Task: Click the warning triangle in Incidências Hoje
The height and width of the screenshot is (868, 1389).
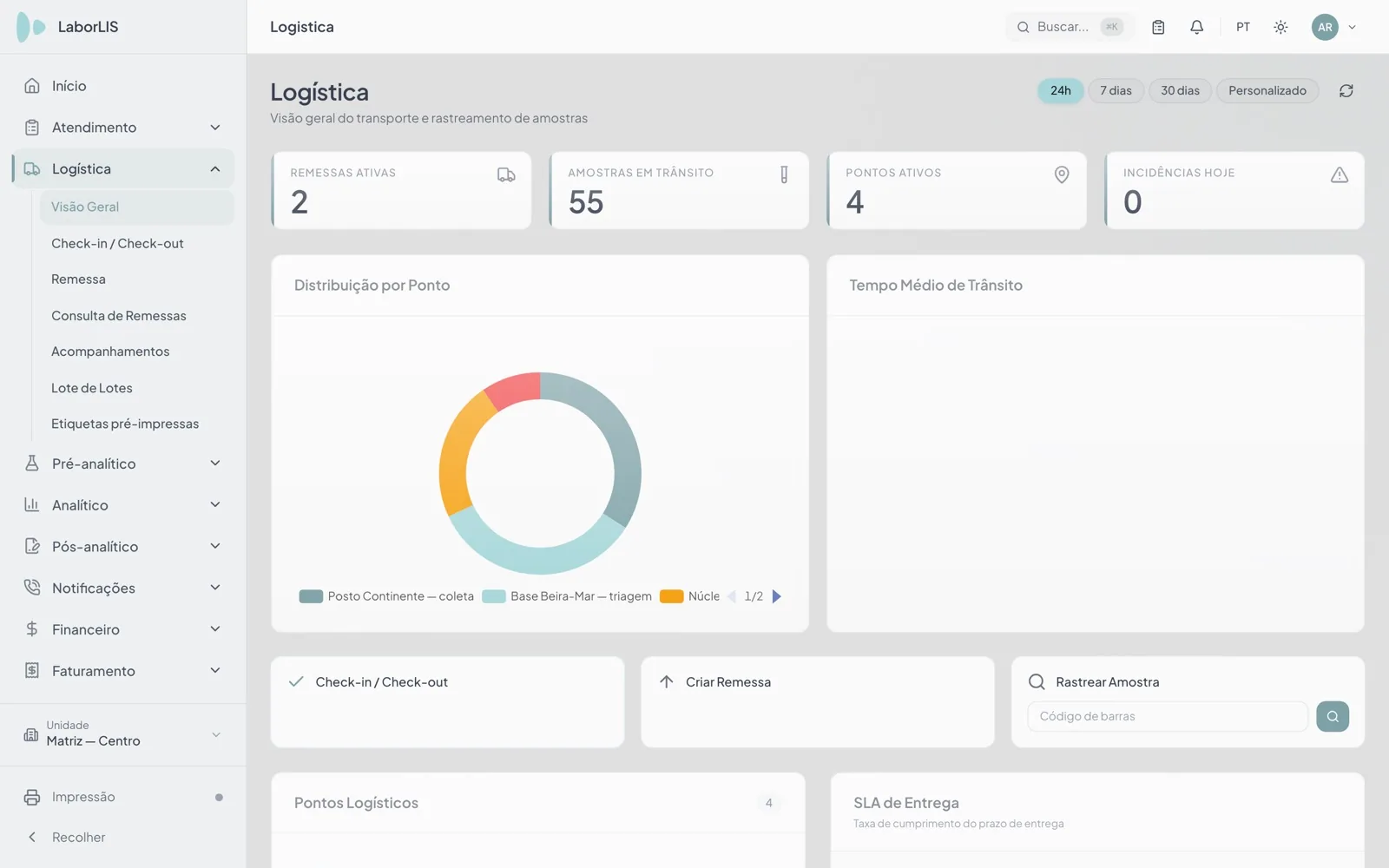Action: pyautogui.click(x=1340, y=174)
